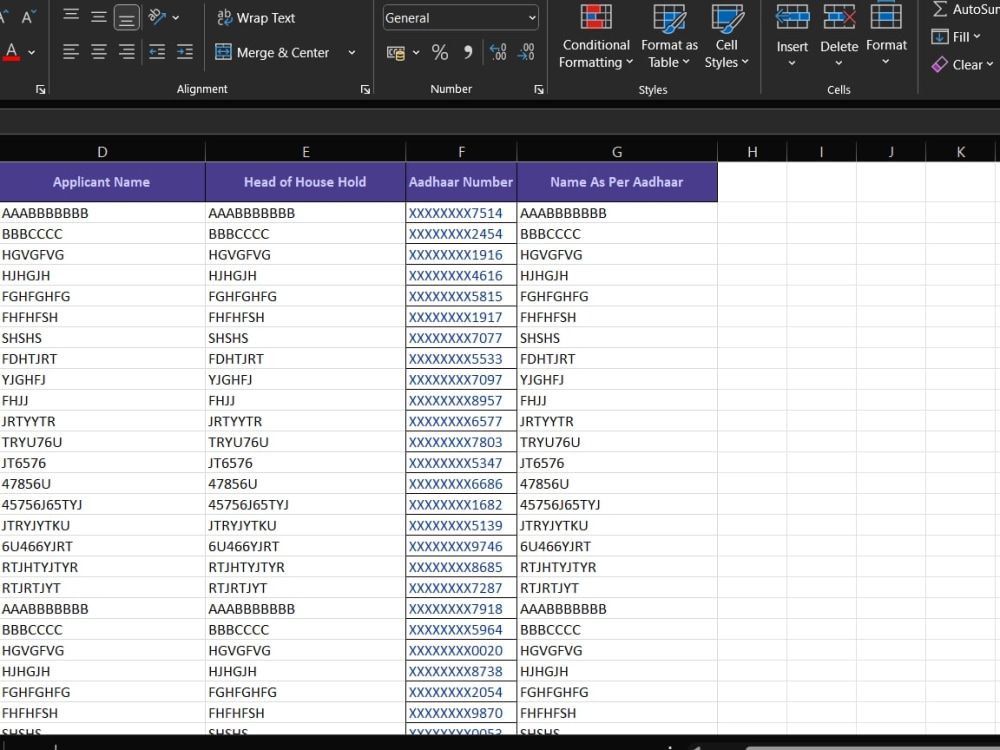
Task: Expand the Clear dropdown menu
Action: pos(963,64)
